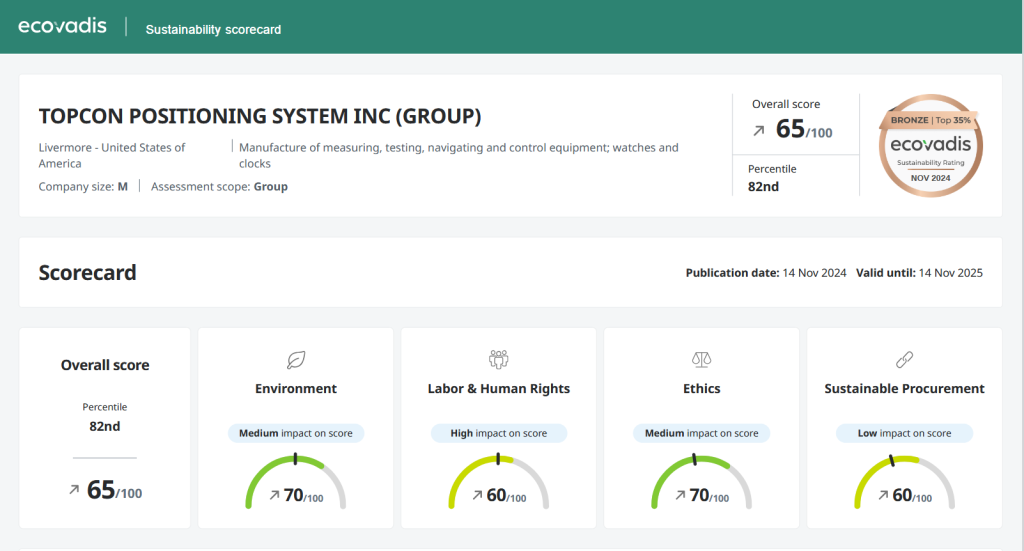Click the Company size: M label

click(83, 187)
